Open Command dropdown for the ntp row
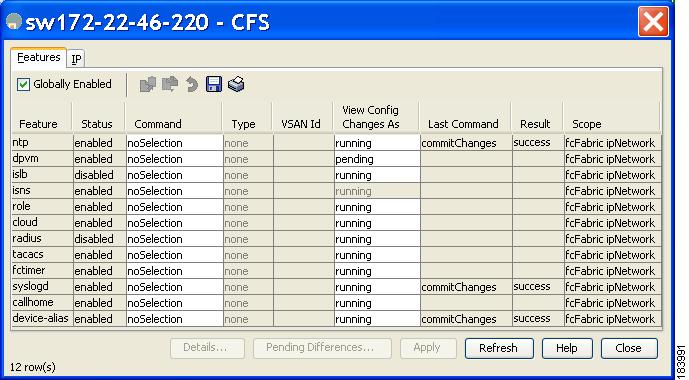Image resolution: width=689 pixels, height=380 pixels. point(174,143)
